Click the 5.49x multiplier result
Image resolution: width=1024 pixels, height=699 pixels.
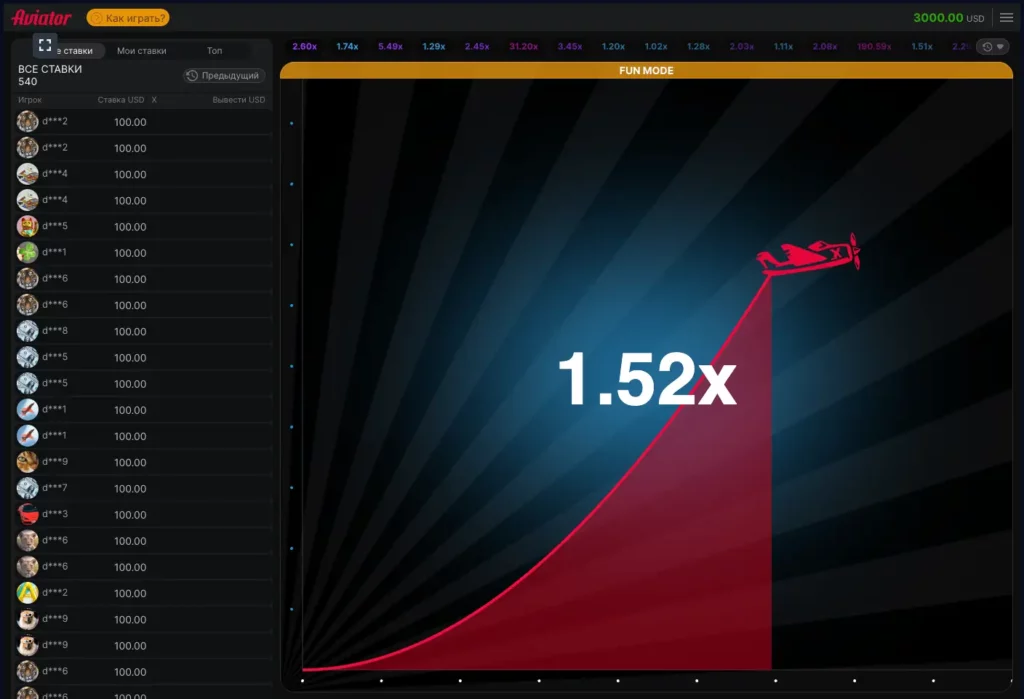(x=390, y=47)
